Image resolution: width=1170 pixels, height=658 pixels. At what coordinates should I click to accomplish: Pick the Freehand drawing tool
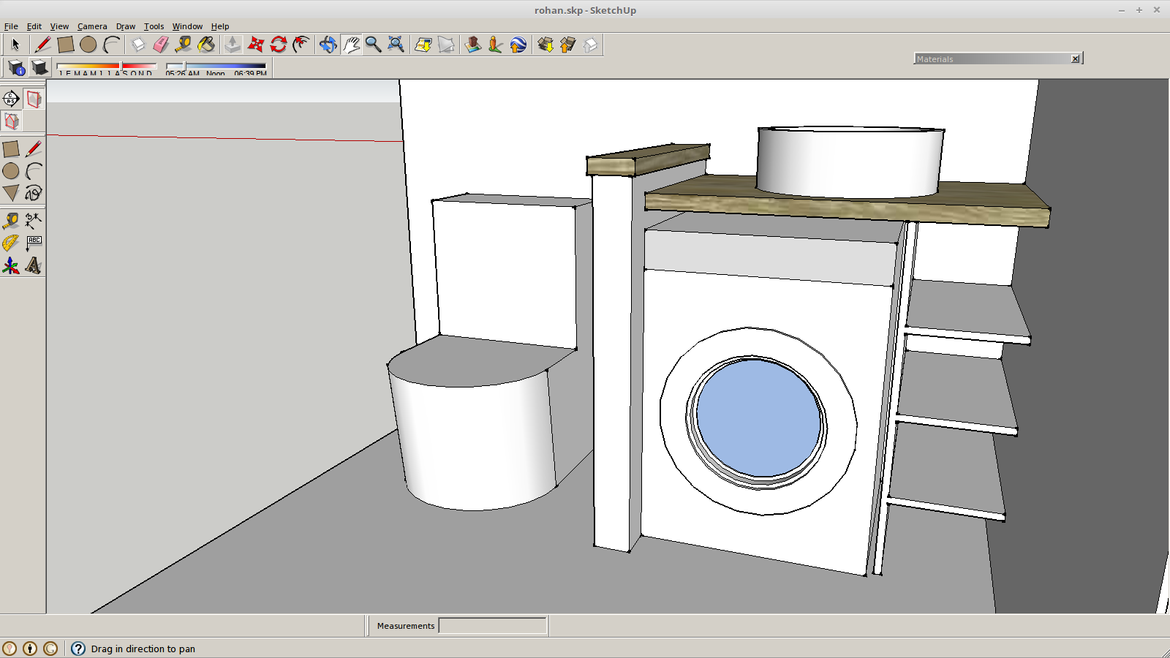pyautogui.click(x=33, y=193)
